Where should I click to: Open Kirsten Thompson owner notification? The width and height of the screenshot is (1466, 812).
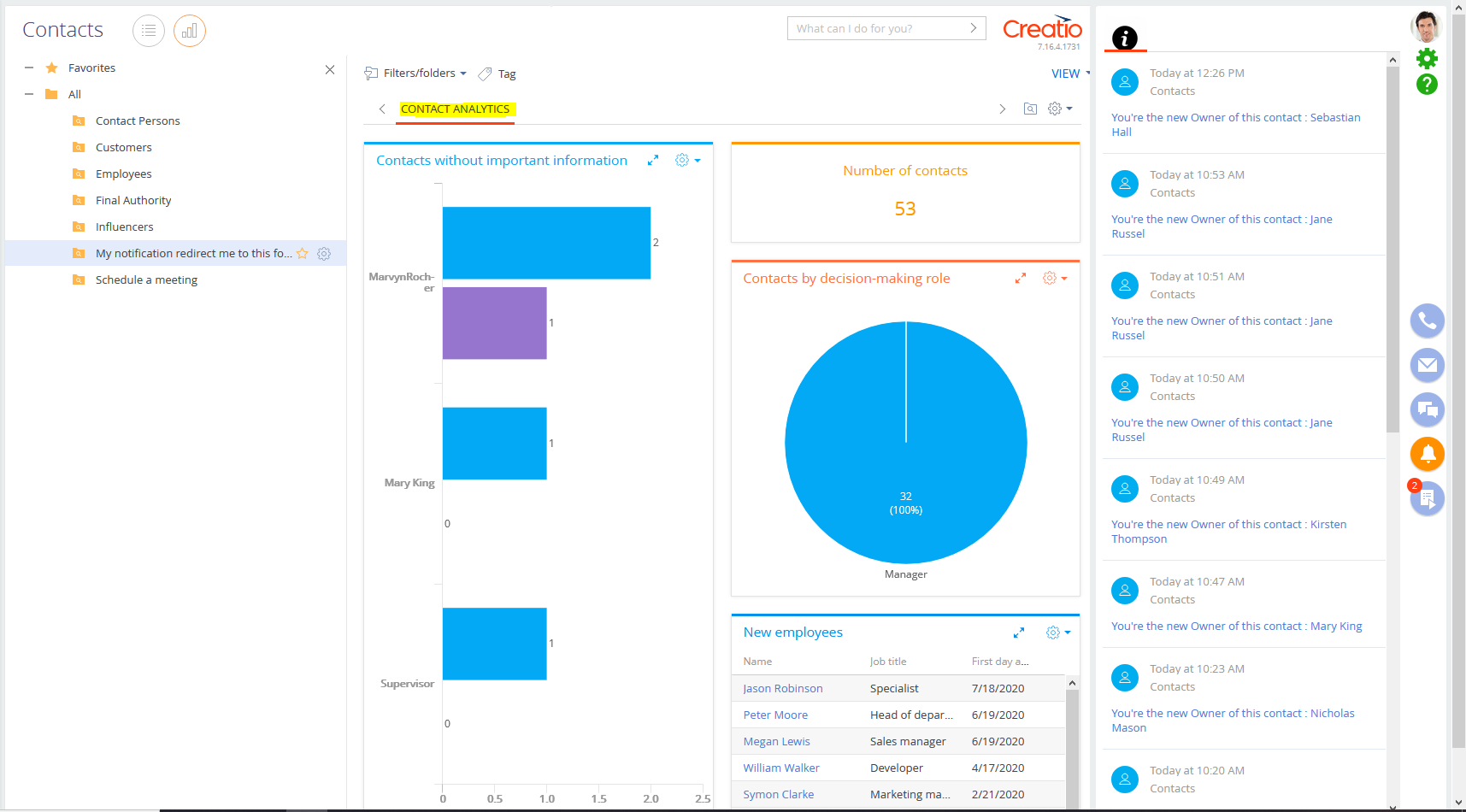point(1228,532)
